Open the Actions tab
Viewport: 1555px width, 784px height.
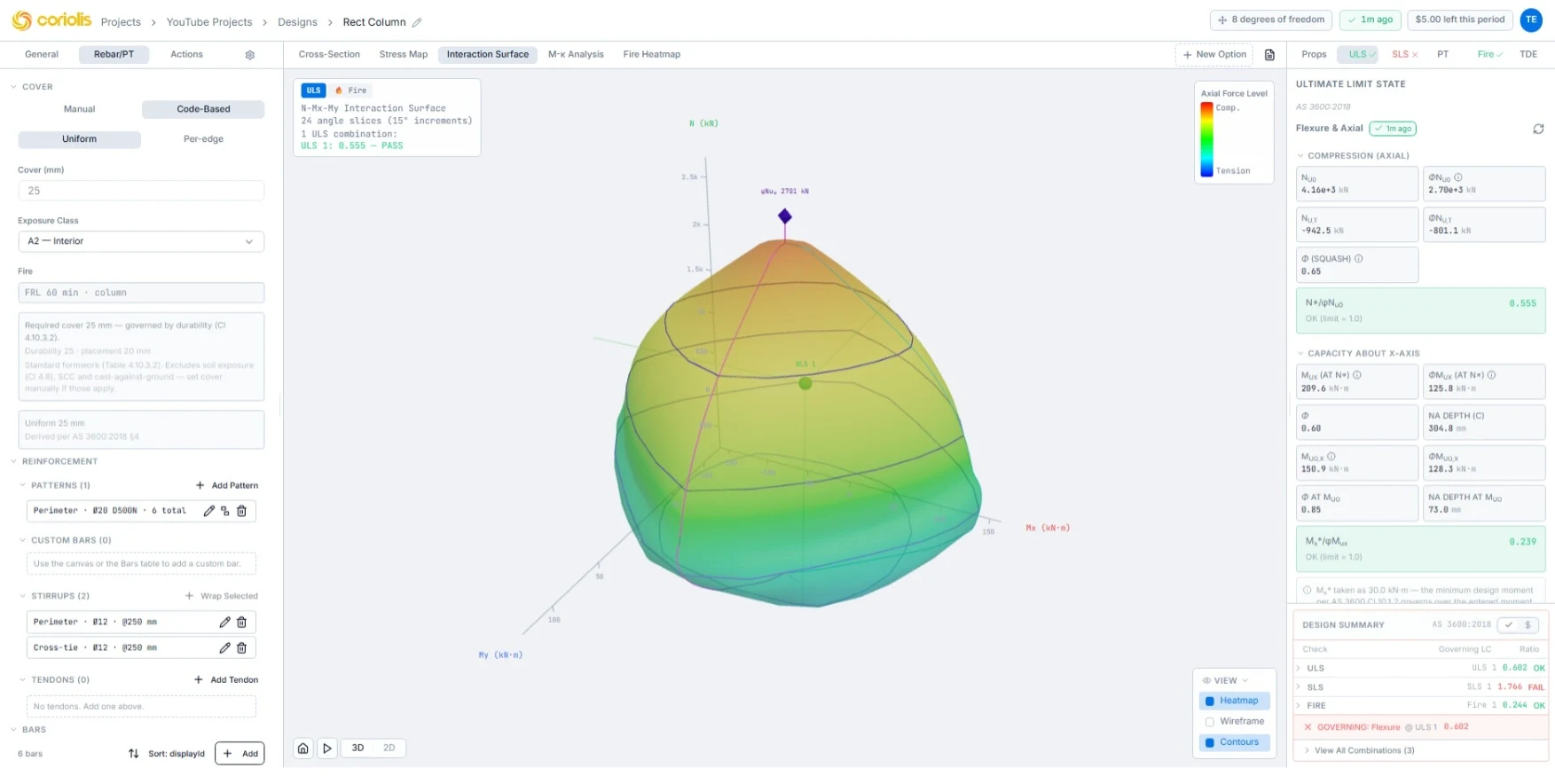[186, 55]
